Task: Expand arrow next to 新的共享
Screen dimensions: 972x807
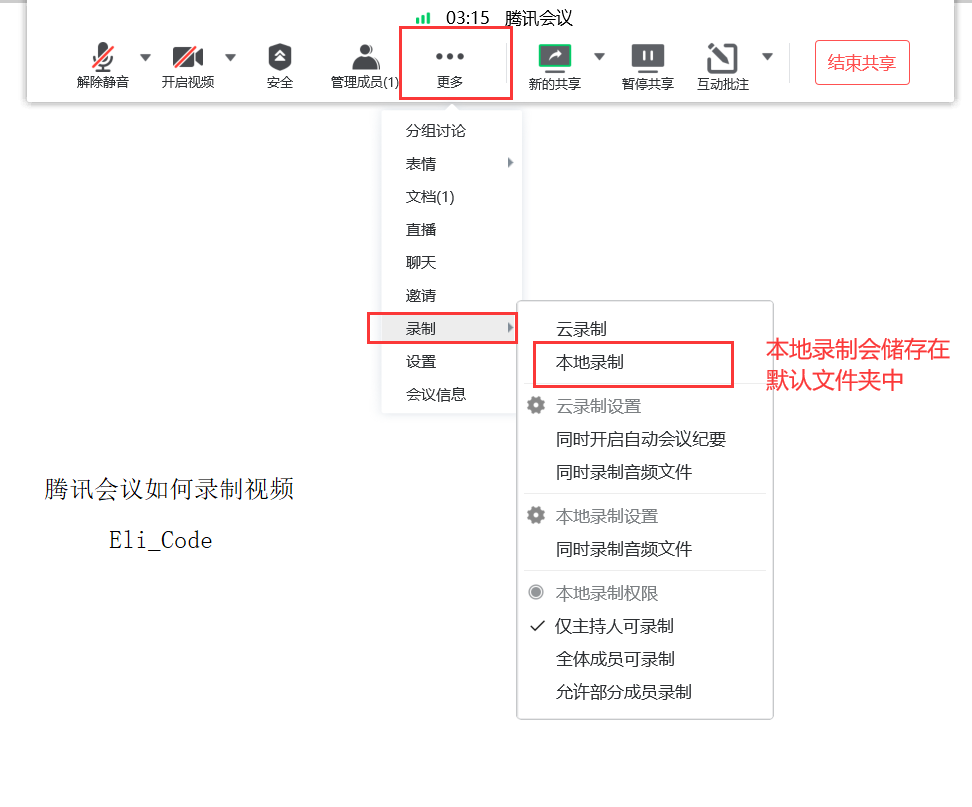Action: (x=599, y=57)
